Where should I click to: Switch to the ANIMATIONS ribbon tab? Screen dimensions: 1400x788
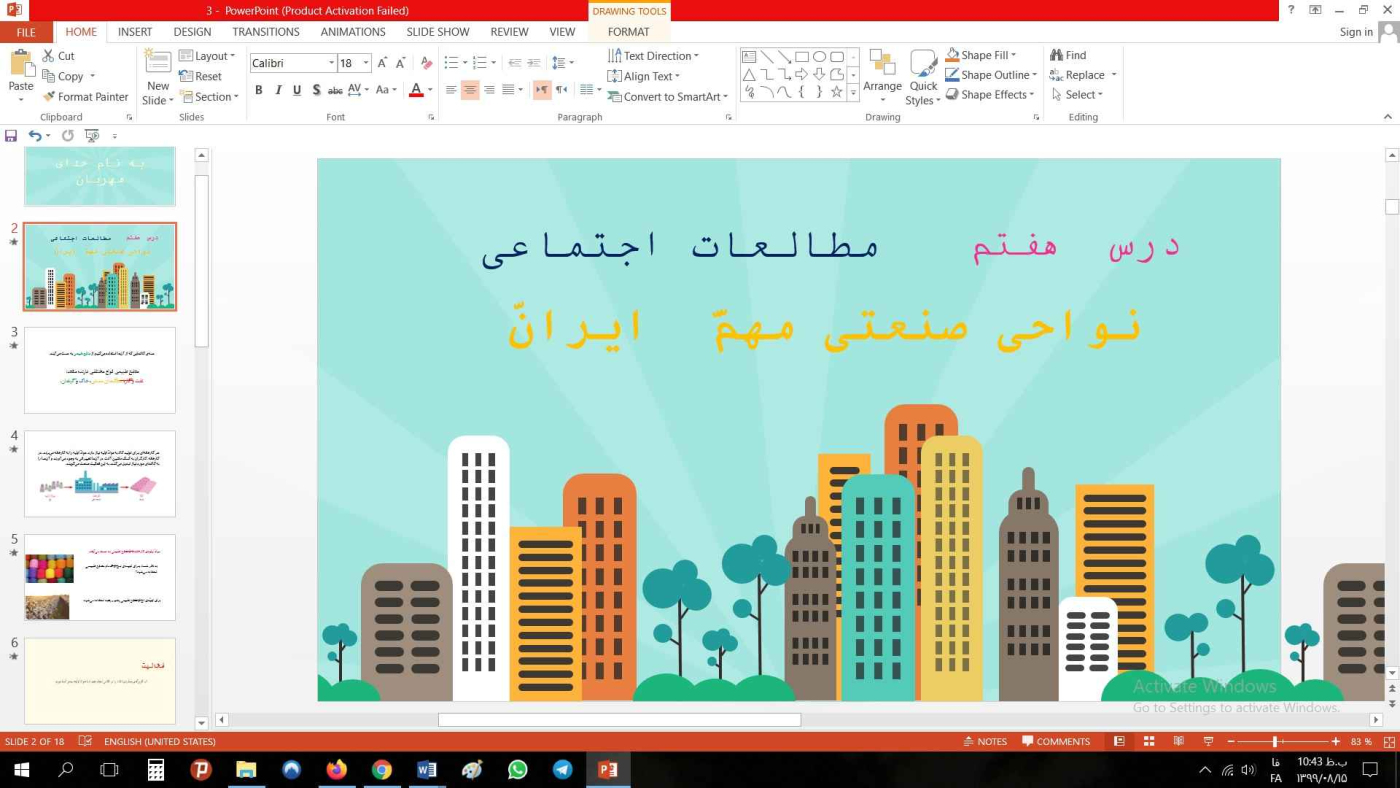(352, 32)
